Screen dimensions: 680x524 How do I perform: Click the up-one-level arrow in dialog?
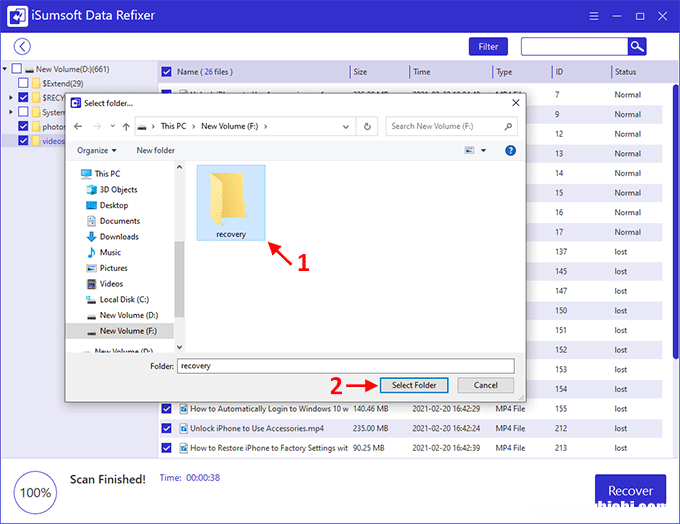pyautogui.click(x=126, y=126)
